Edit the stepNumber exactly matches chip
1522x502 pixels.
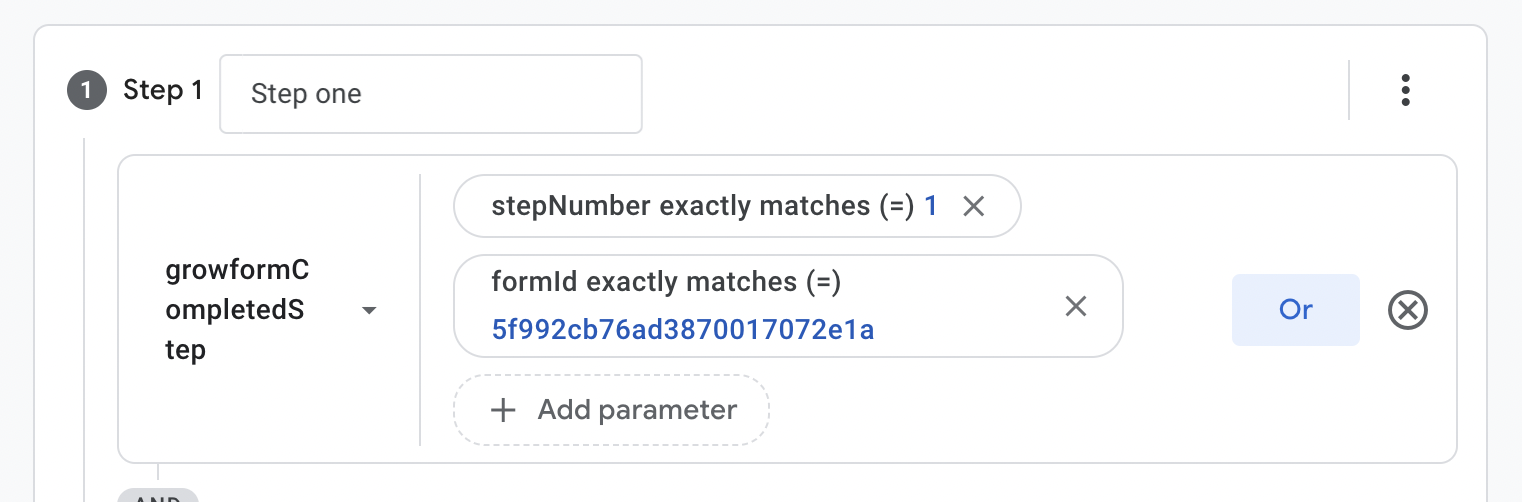(737, 206)
